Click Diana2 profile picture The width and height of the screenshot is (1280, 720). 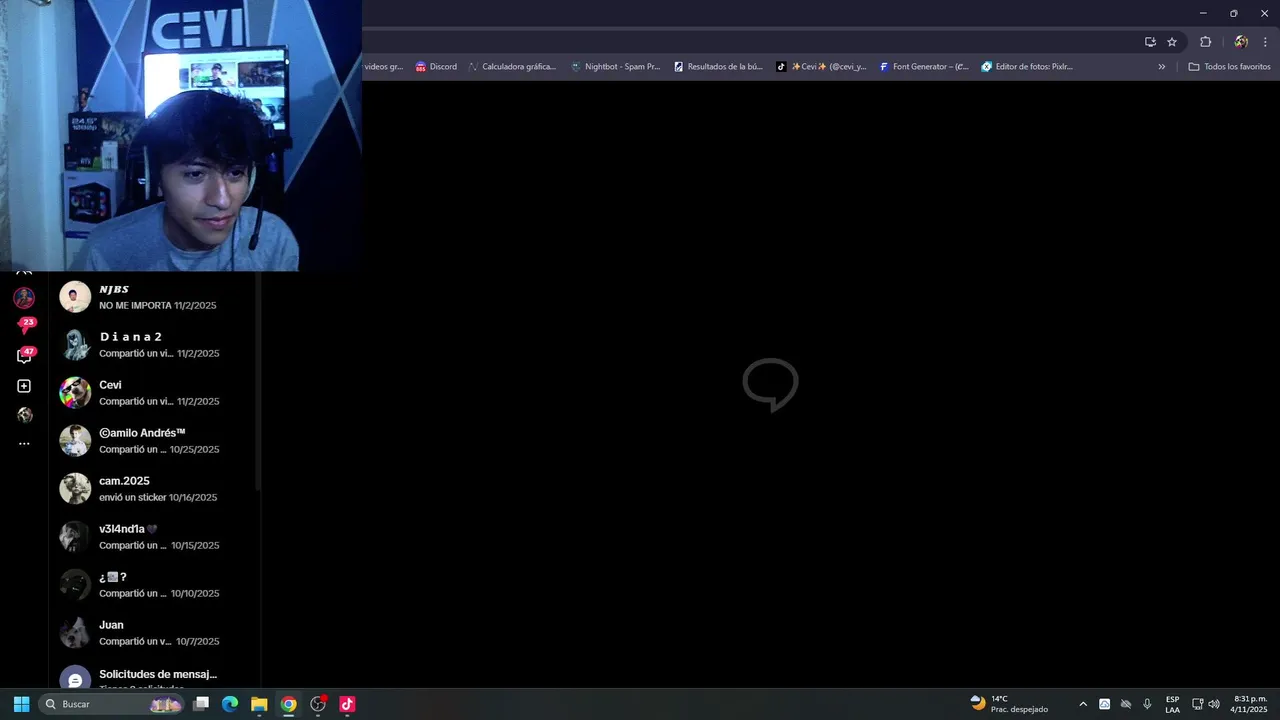[75, 345]
